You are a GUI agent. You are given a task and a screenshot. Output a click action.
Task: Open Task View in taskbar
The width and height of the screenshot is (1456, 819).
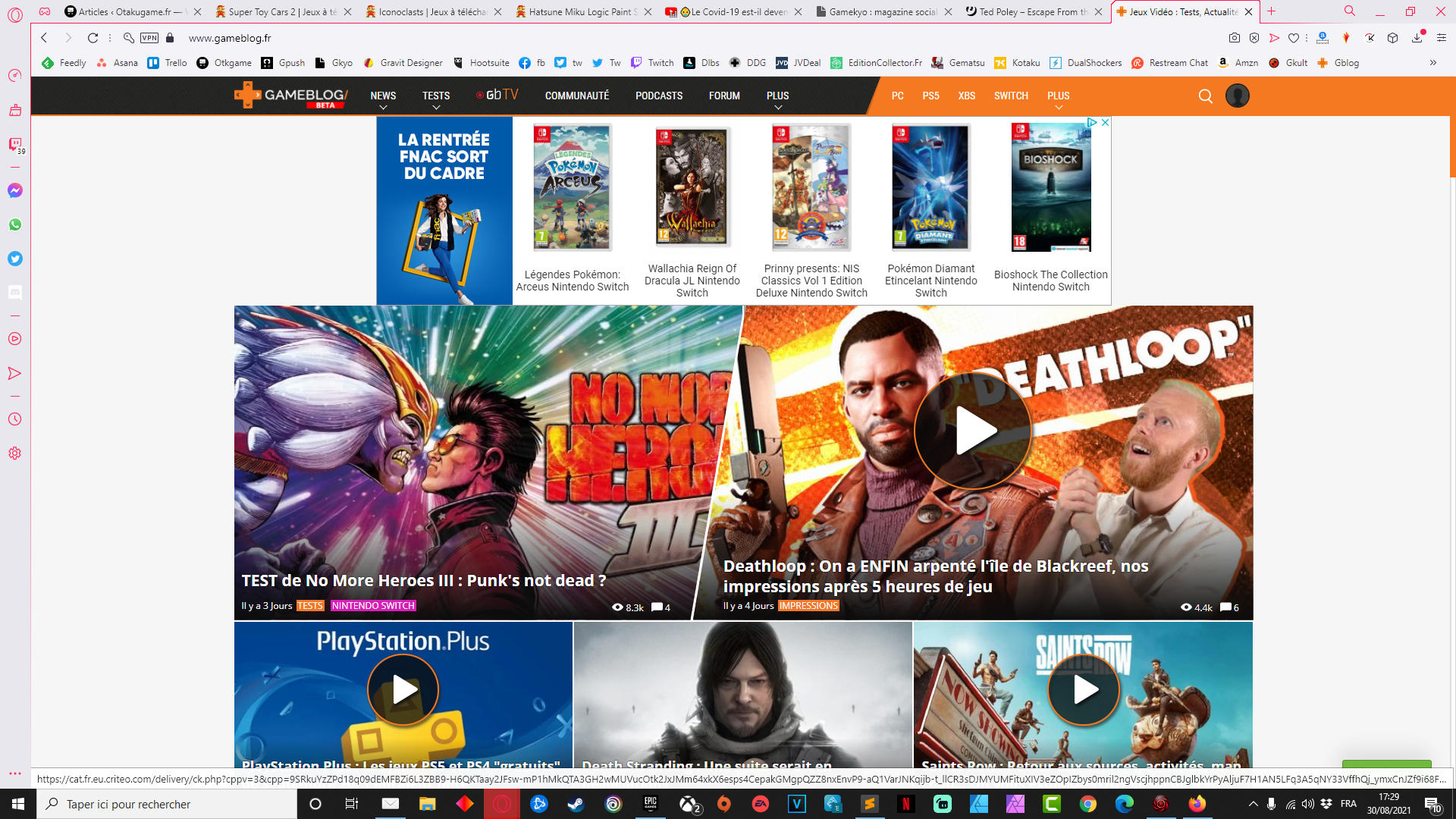[x=351, y=804]
